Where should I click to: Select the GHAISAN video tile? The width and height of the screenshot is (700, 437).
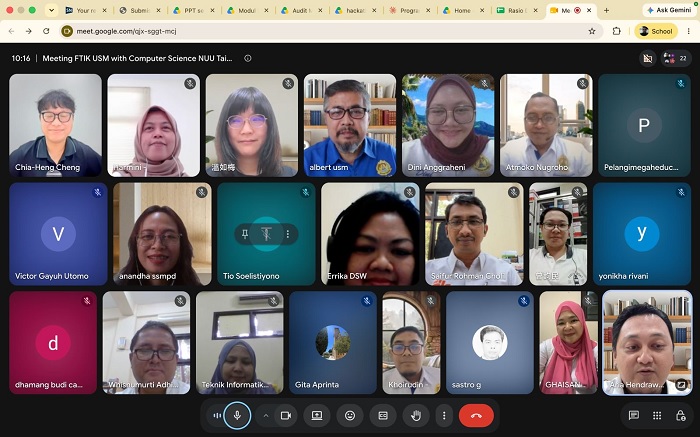[569, 343]
